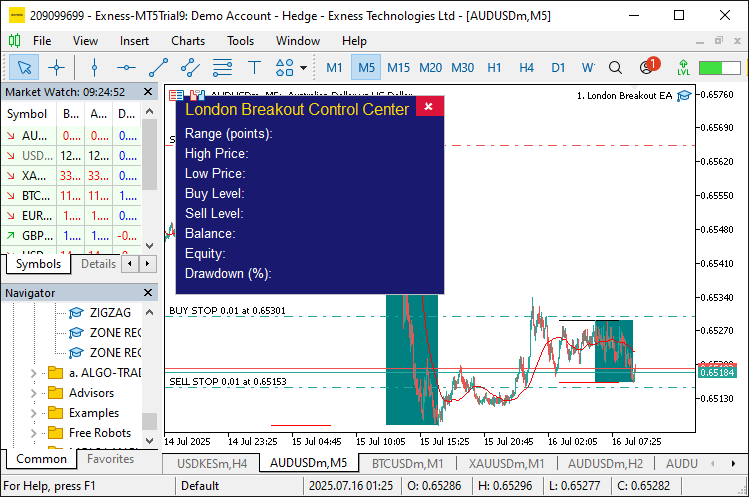The image size is (749, 497).
Task: Click the green connection status bar
Action: (x=719, y=67)
